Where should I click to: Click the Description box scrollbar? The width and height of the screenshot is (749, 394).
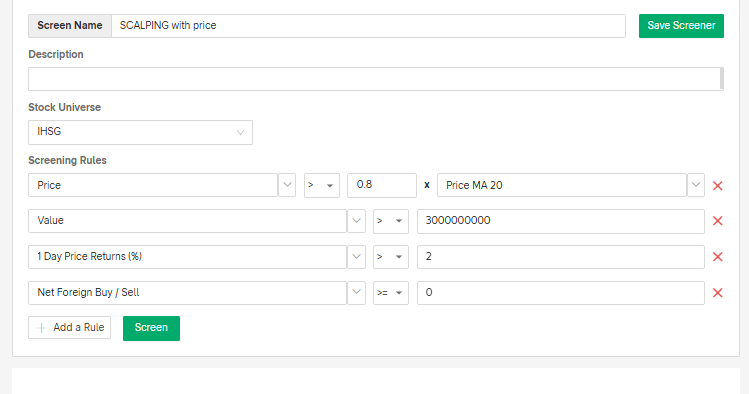tap(722, 79)
